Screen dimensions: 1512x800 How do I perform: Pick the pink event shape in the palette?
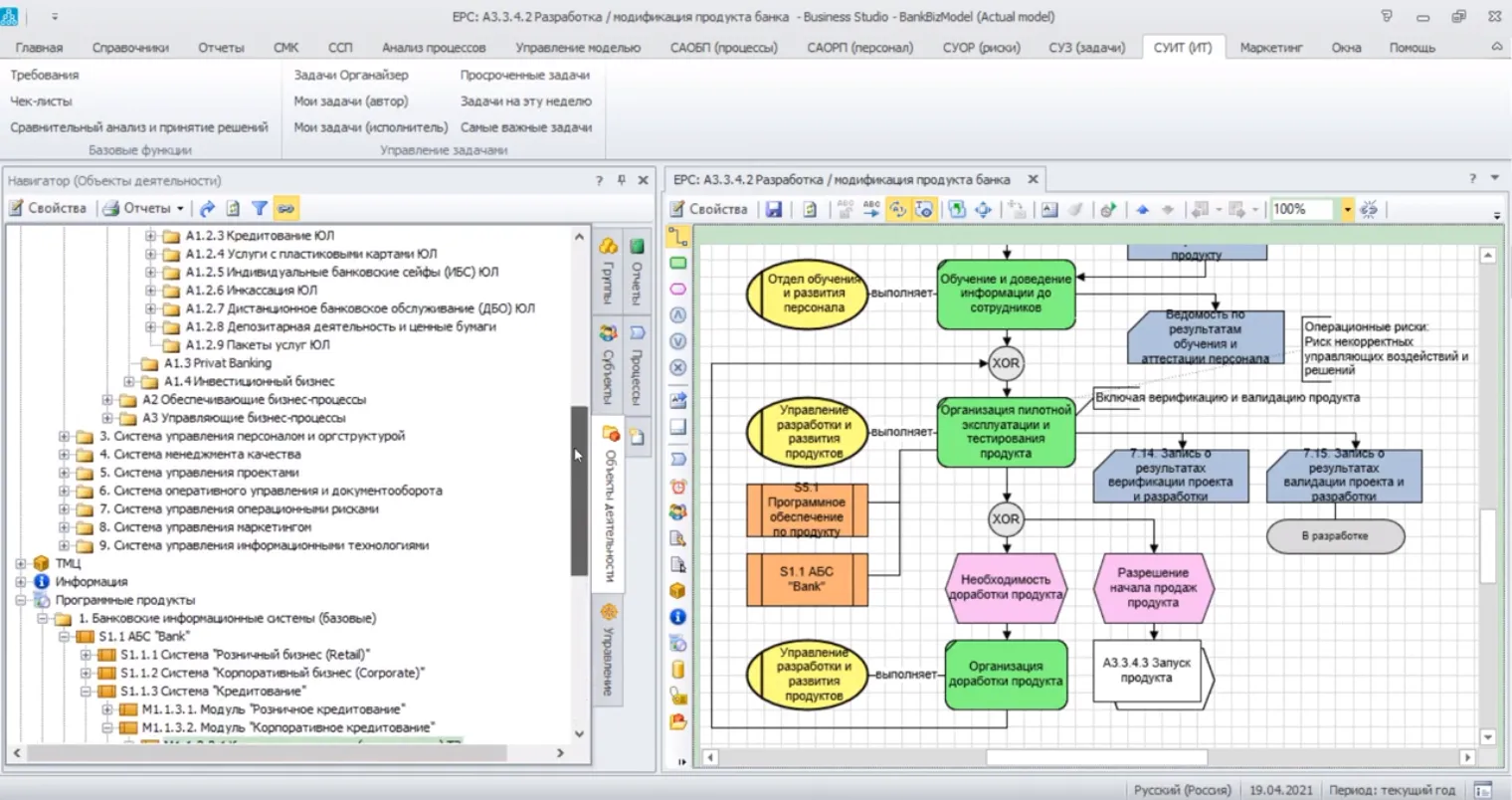(x=678, y=289)
